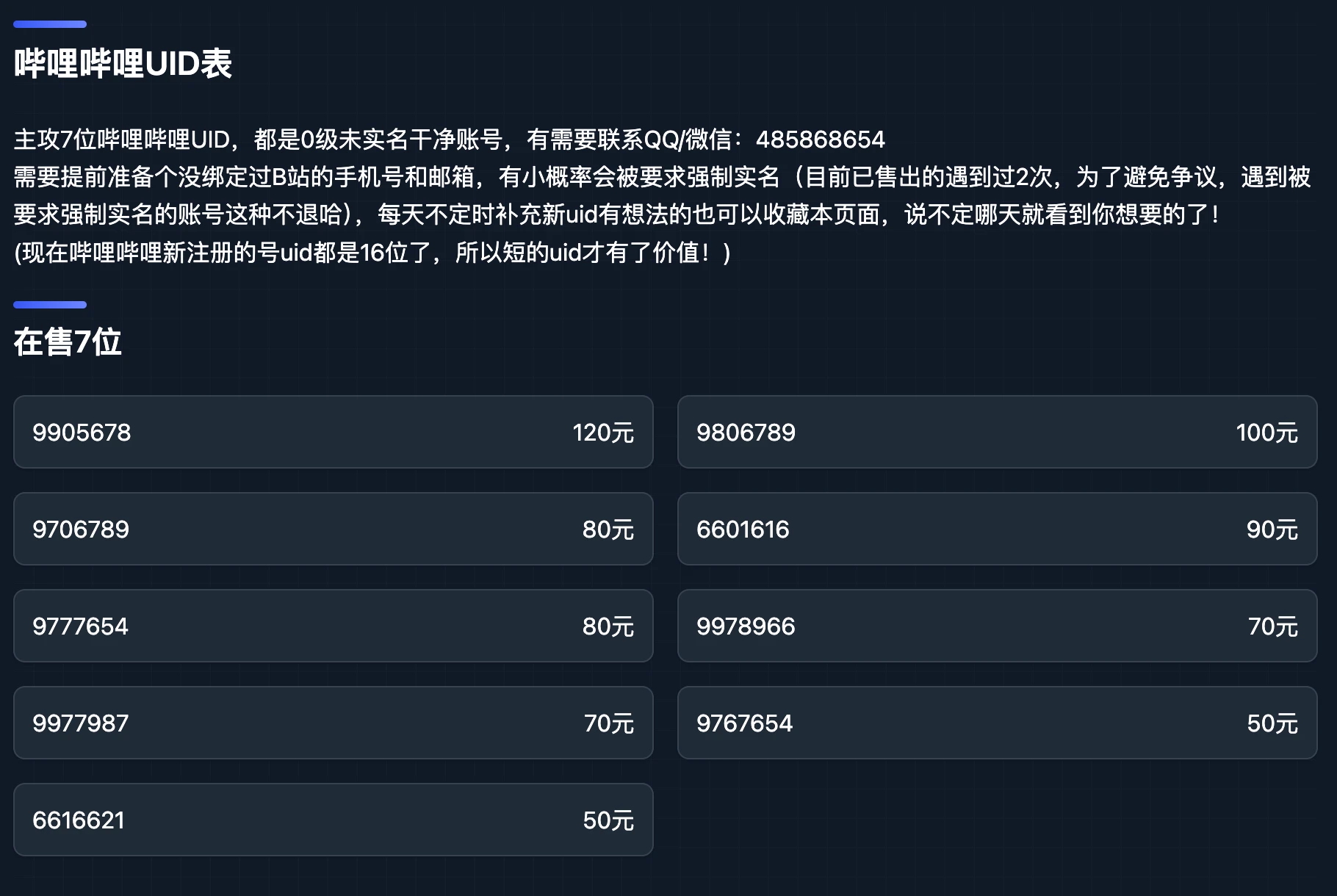Screen dimensions: 1337x896
Task: Select the 9905678 UID listing card
Action: click(x=333, y=432)
